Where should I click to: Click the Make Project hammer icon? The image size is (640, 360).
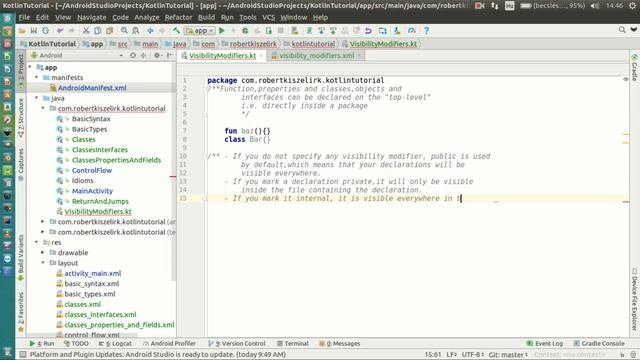(176, 31)
